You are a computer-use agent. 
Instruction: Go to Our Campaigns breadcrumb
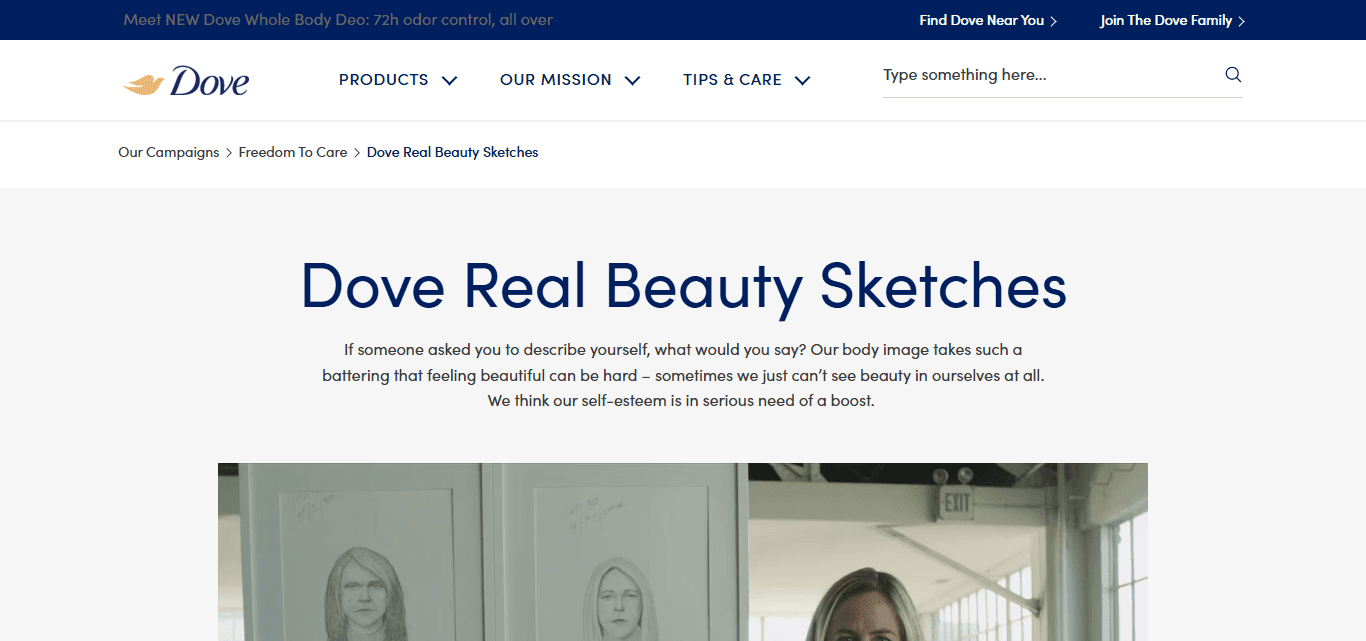pos(168,152)
